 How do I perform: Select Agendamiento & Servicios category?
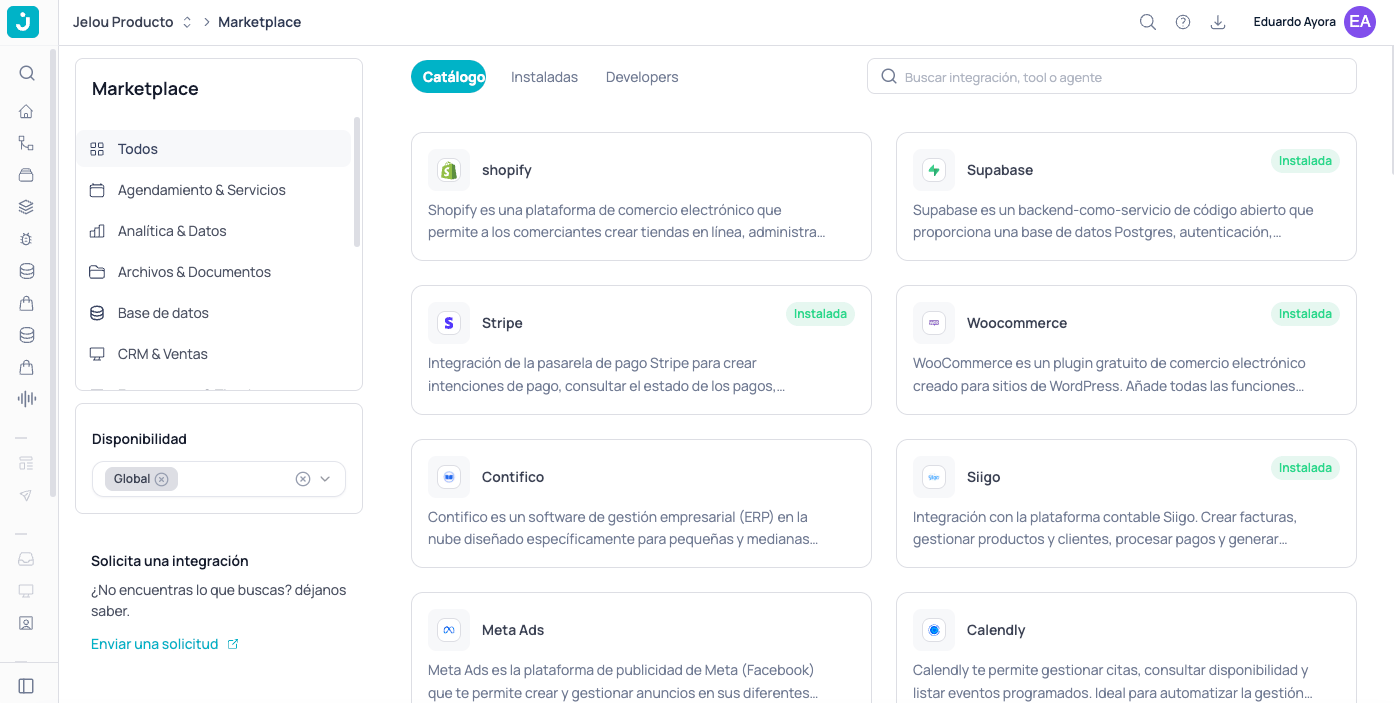214,190
